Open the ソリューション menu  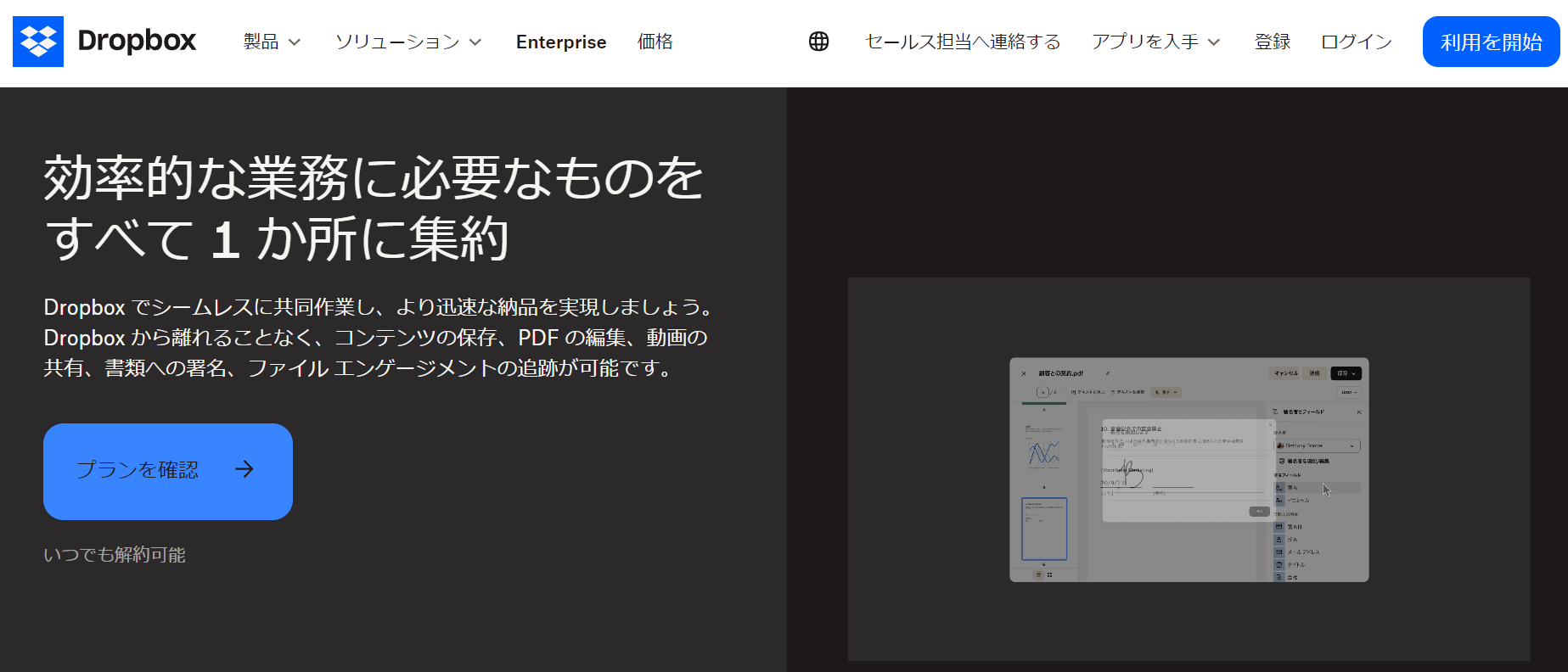(408, 42)
